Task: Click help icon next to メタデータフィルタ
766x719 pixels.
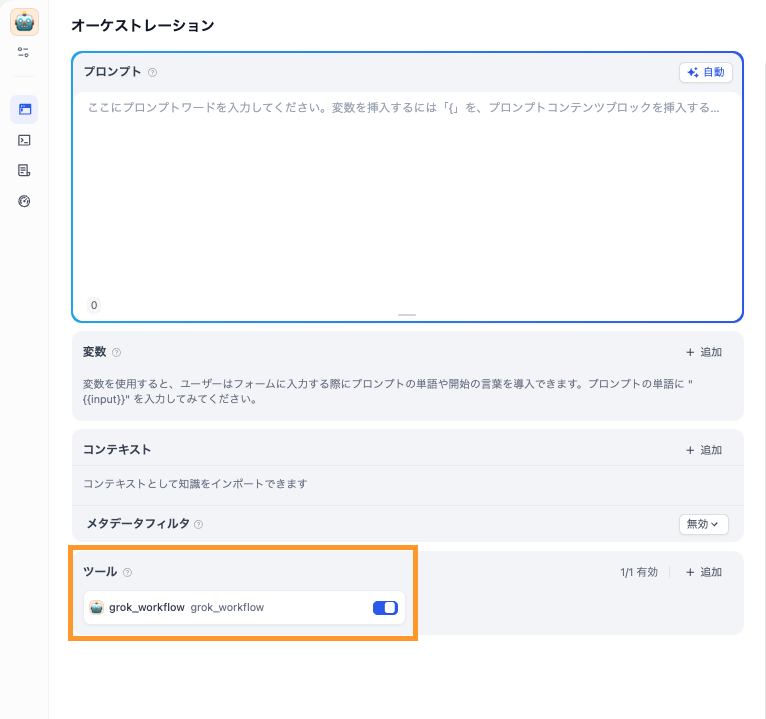Action: 198,524
